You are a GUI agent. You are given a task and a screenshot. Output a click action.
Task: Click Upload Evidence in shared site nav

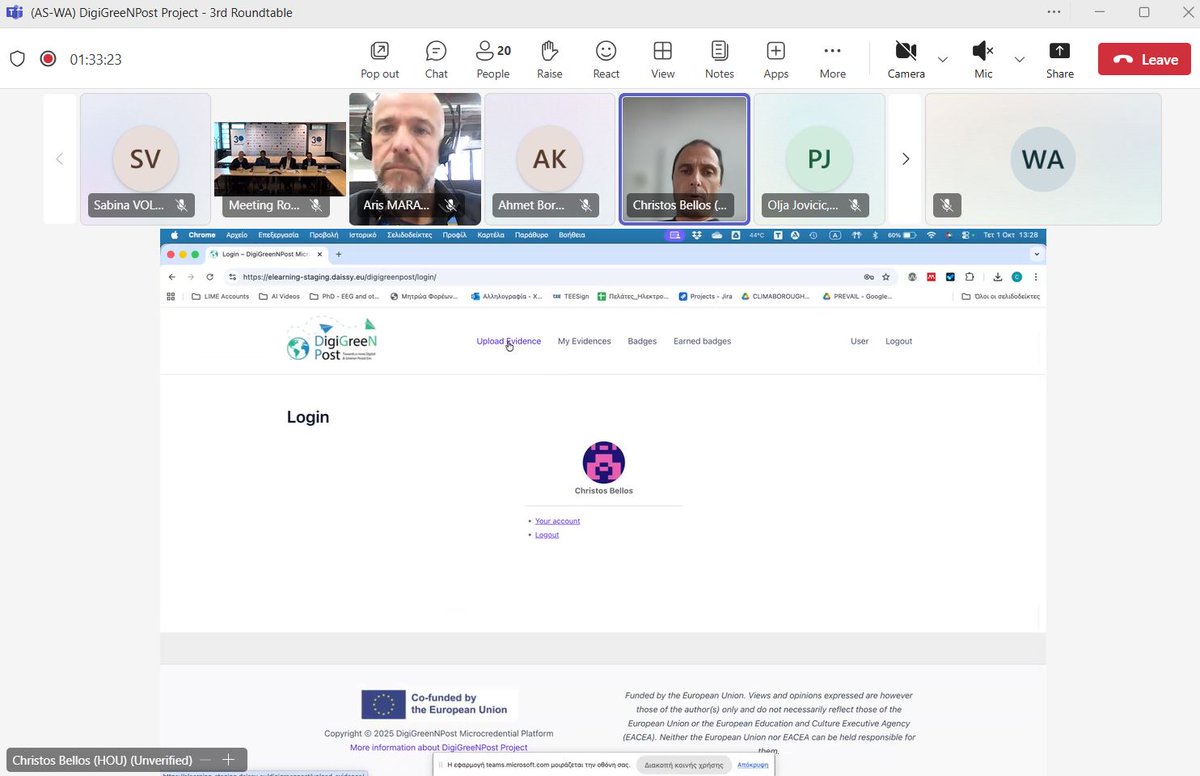point(508,341)
